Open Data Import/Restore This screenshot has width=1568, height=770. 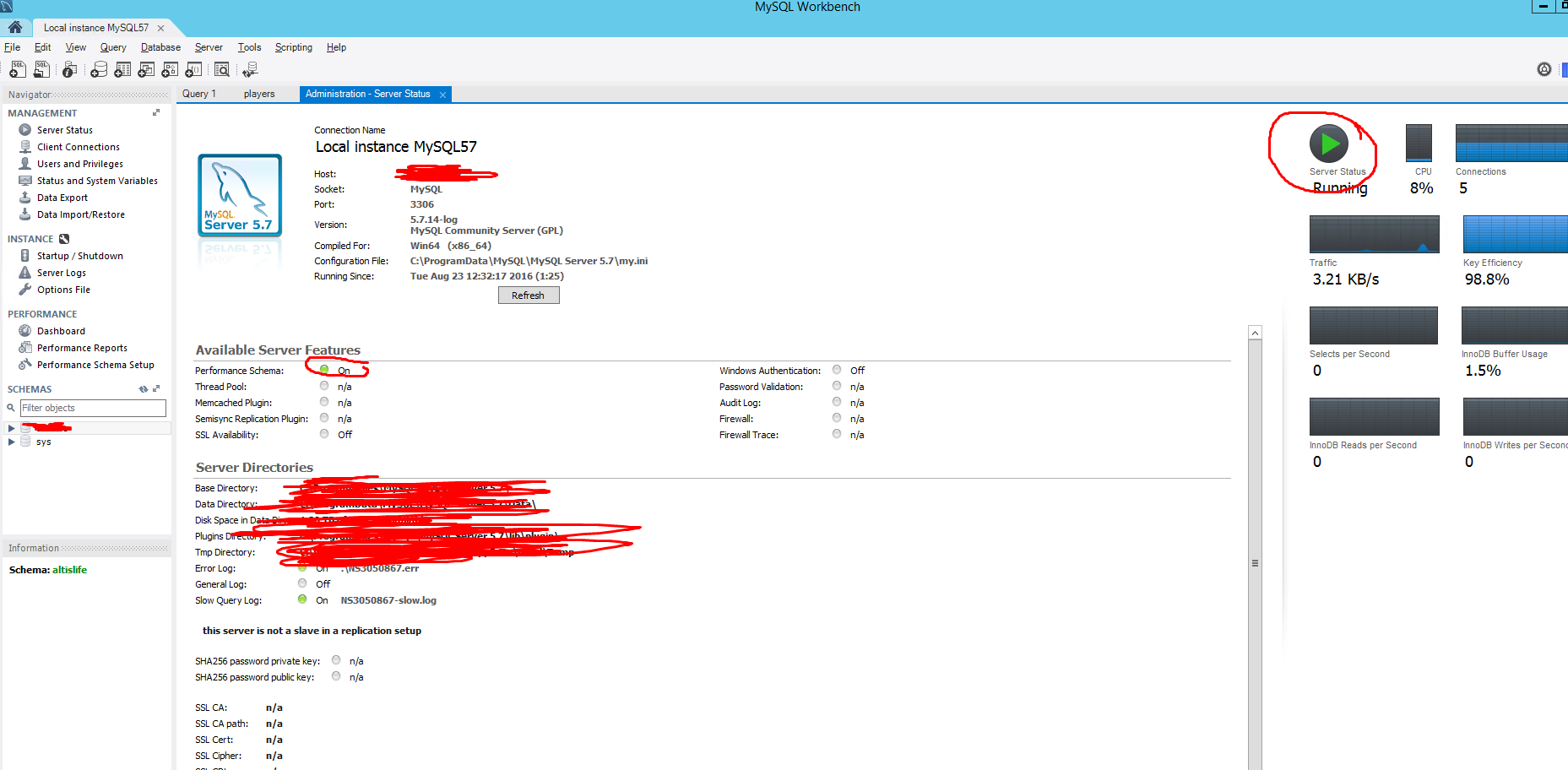[x=81, y=214]
